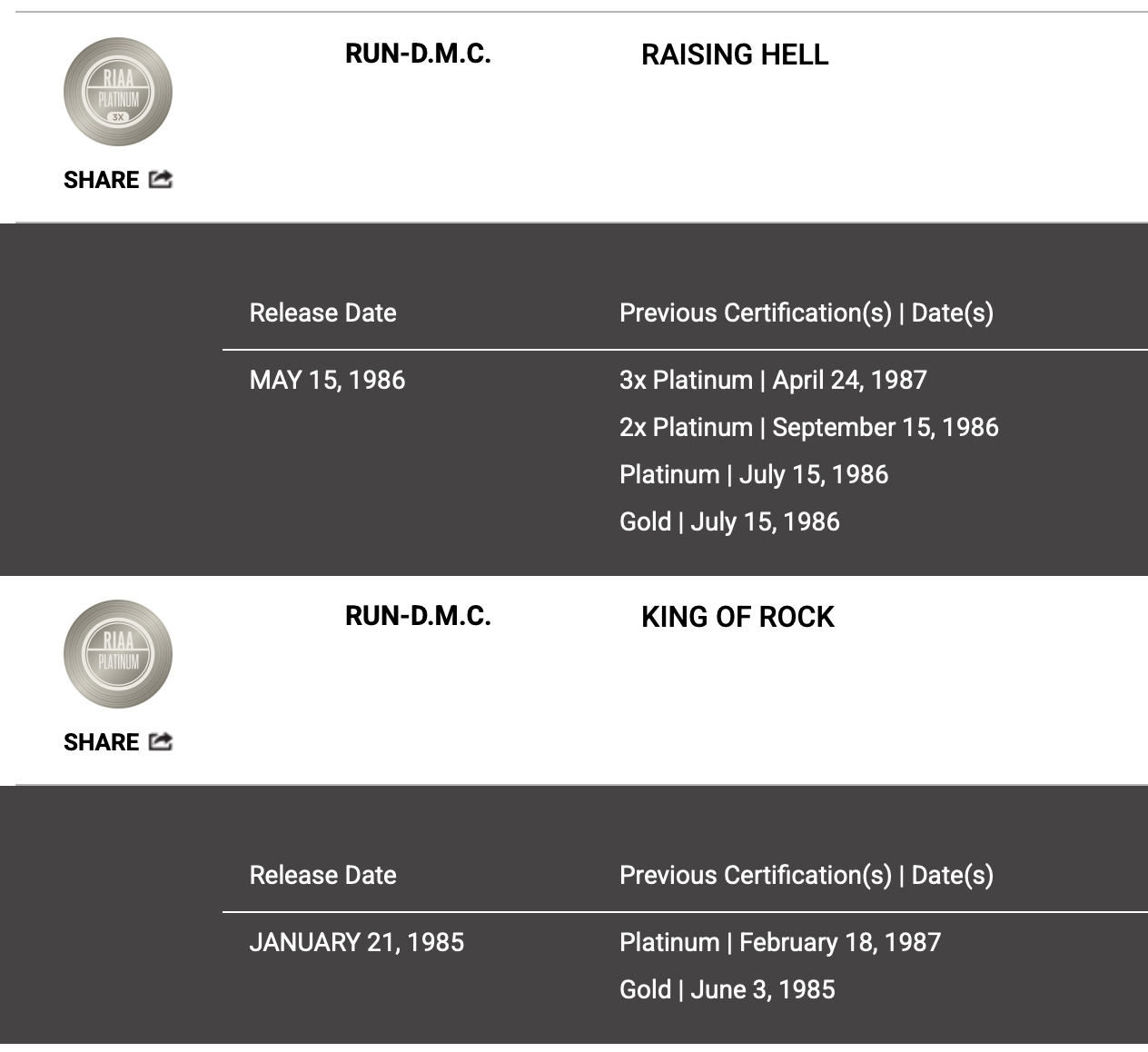Click the JANUARY 21, 1985 release date
1148x1052 pixels.
pyautogui.click(x=356, y=942)
